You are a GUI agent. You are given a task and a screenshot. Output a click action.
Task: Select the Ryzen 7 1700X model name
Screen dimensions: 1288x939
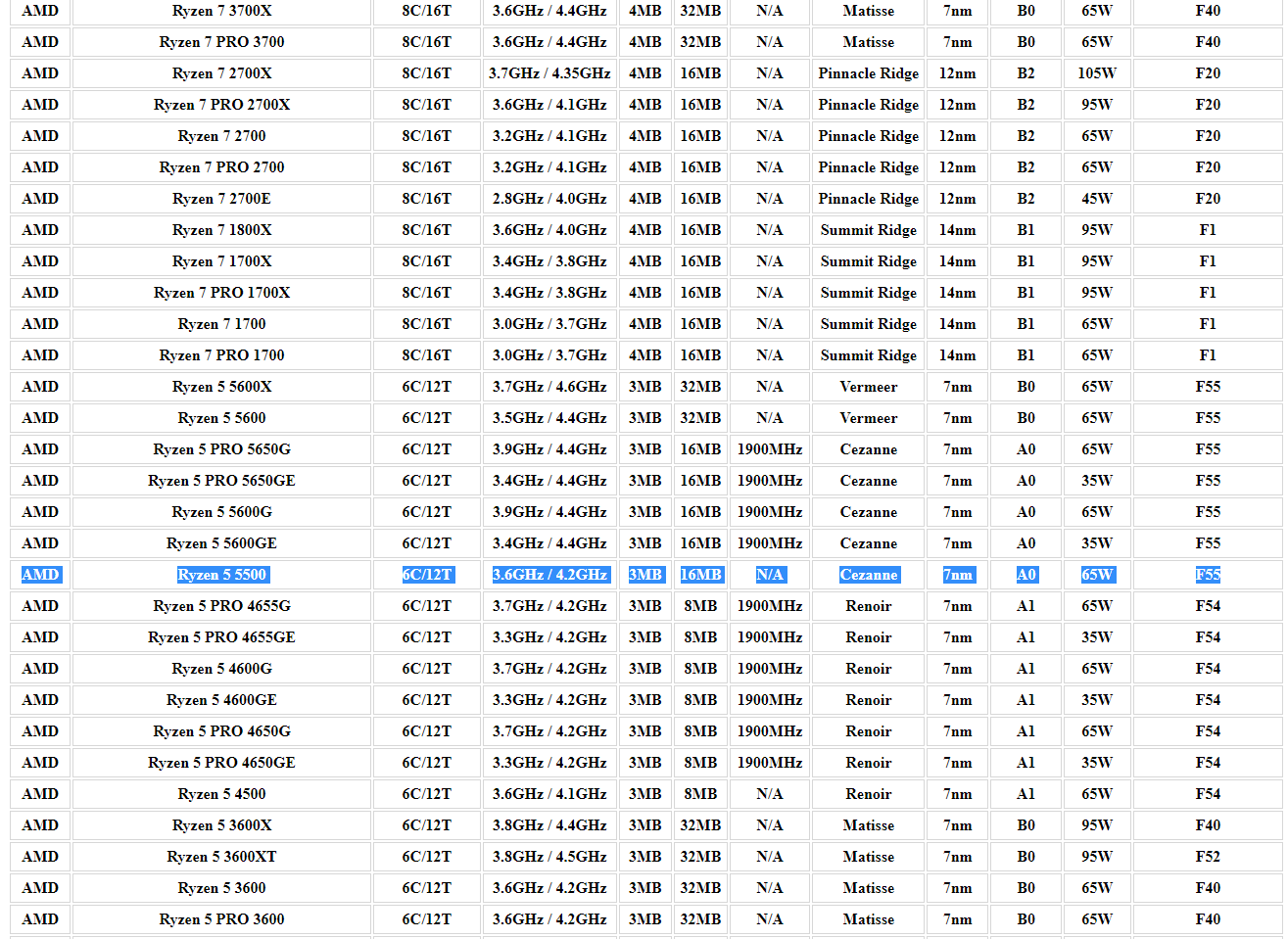pyautogui.click(x=222, y=261)
